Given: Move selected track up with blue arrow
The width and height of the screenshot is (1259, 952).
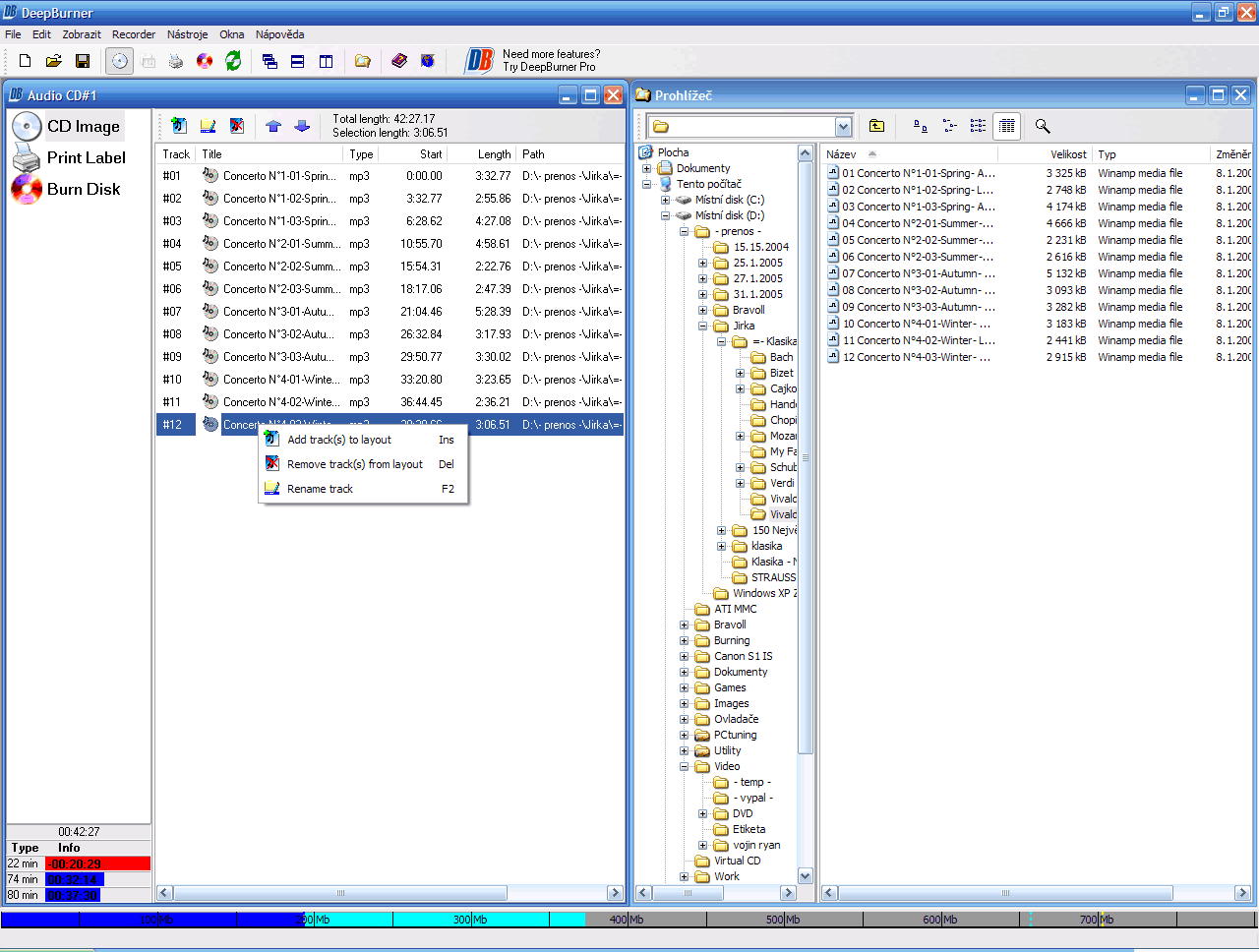Looking at the screenshot, I should pyautogui.click(x=273, y=126).
